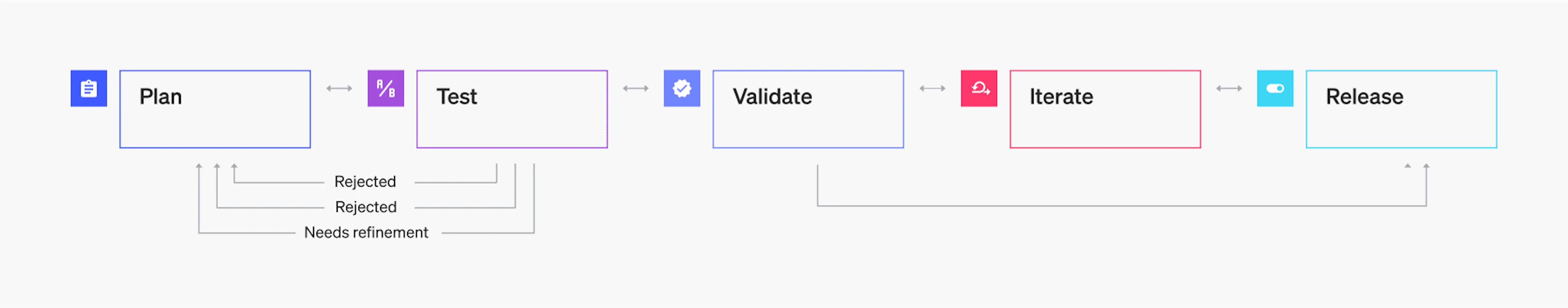Click the red Iterate loop icon

coord(979,88)
